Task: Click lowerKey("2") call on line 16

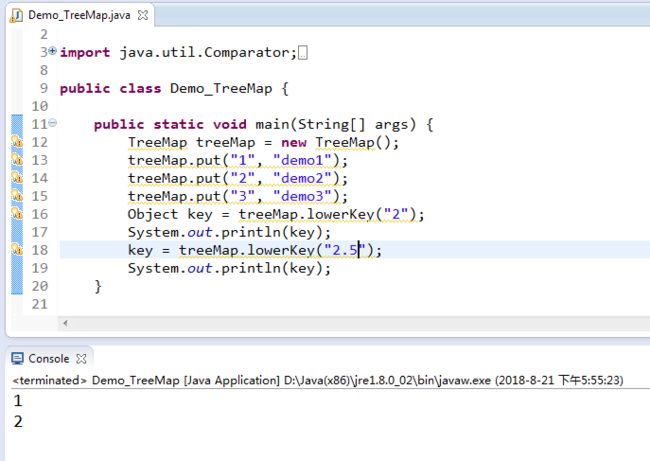Action: point(361,214)
